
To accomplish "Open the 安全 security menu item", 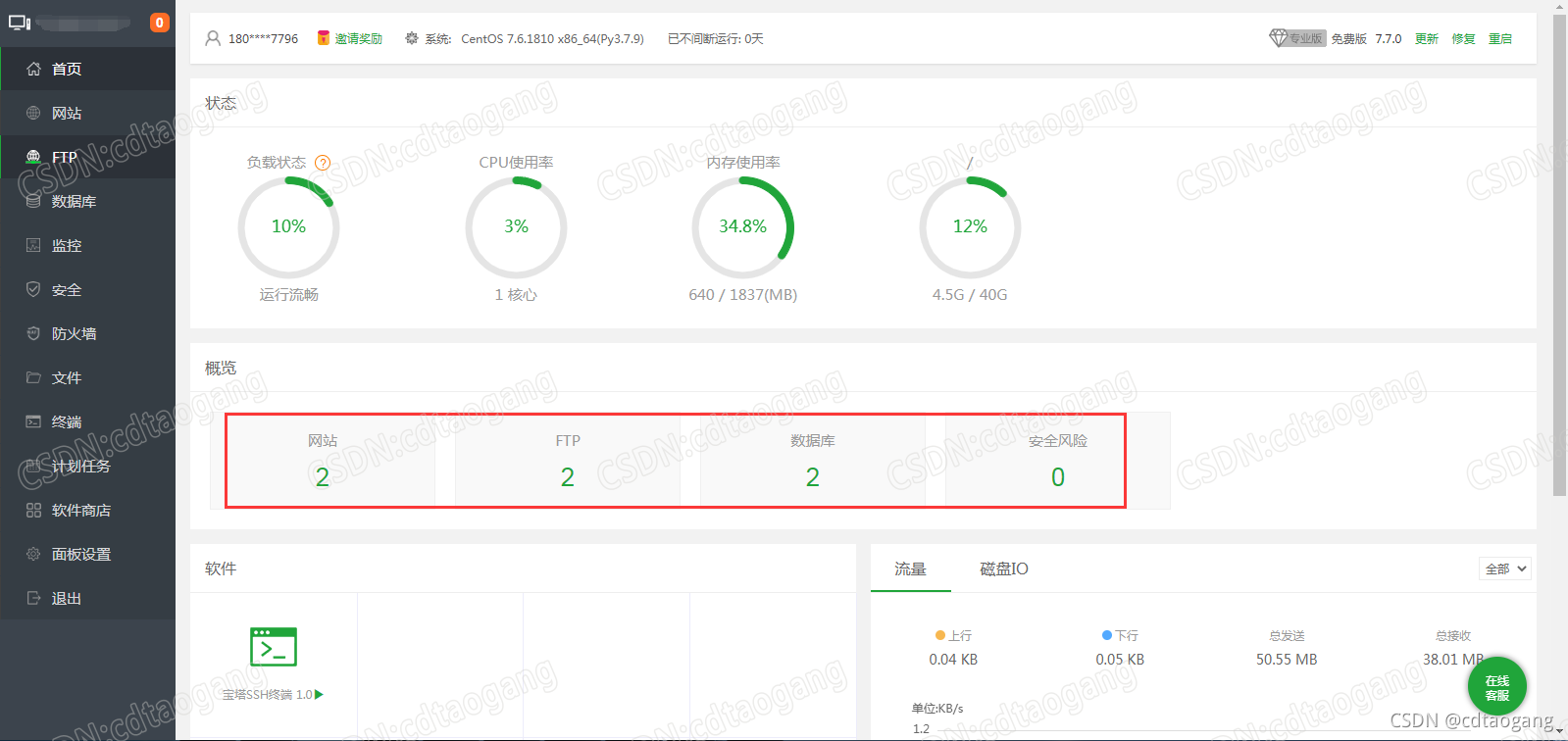I will (88, 289).
